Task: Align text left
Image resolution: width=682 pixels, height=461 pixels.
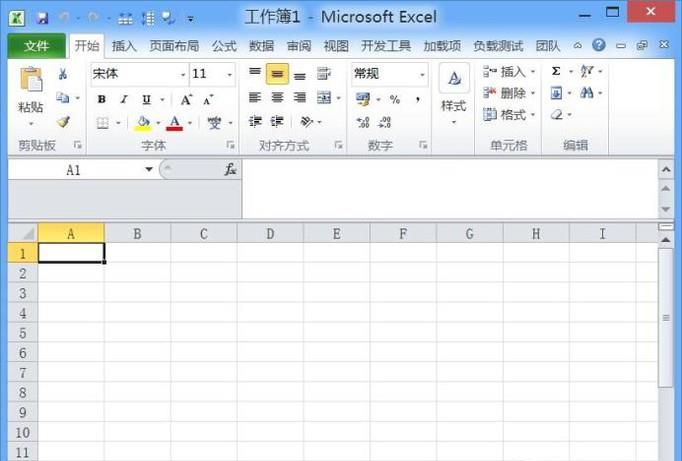Action: (255, 97)
